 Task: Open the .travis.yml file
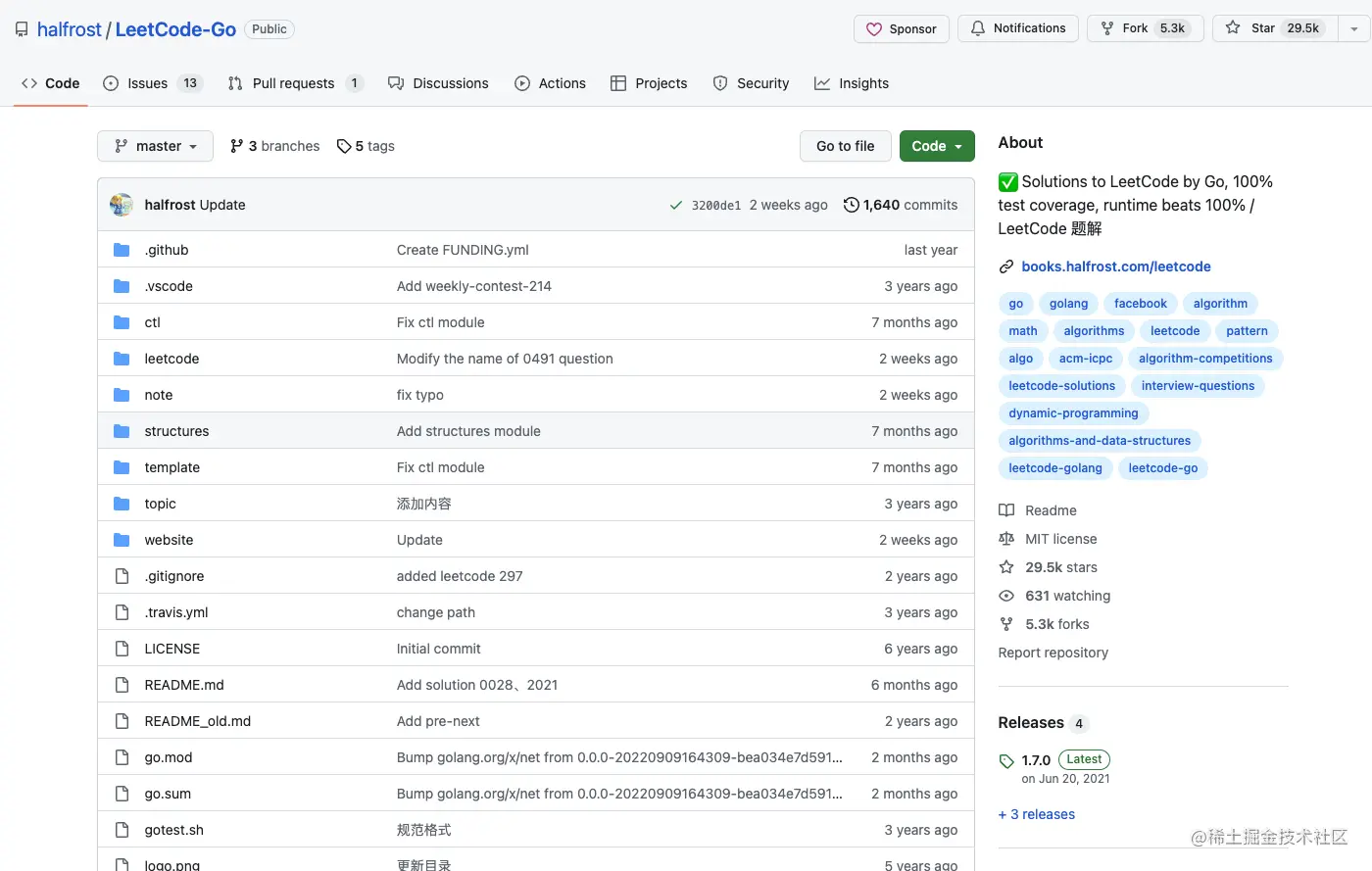176,612
